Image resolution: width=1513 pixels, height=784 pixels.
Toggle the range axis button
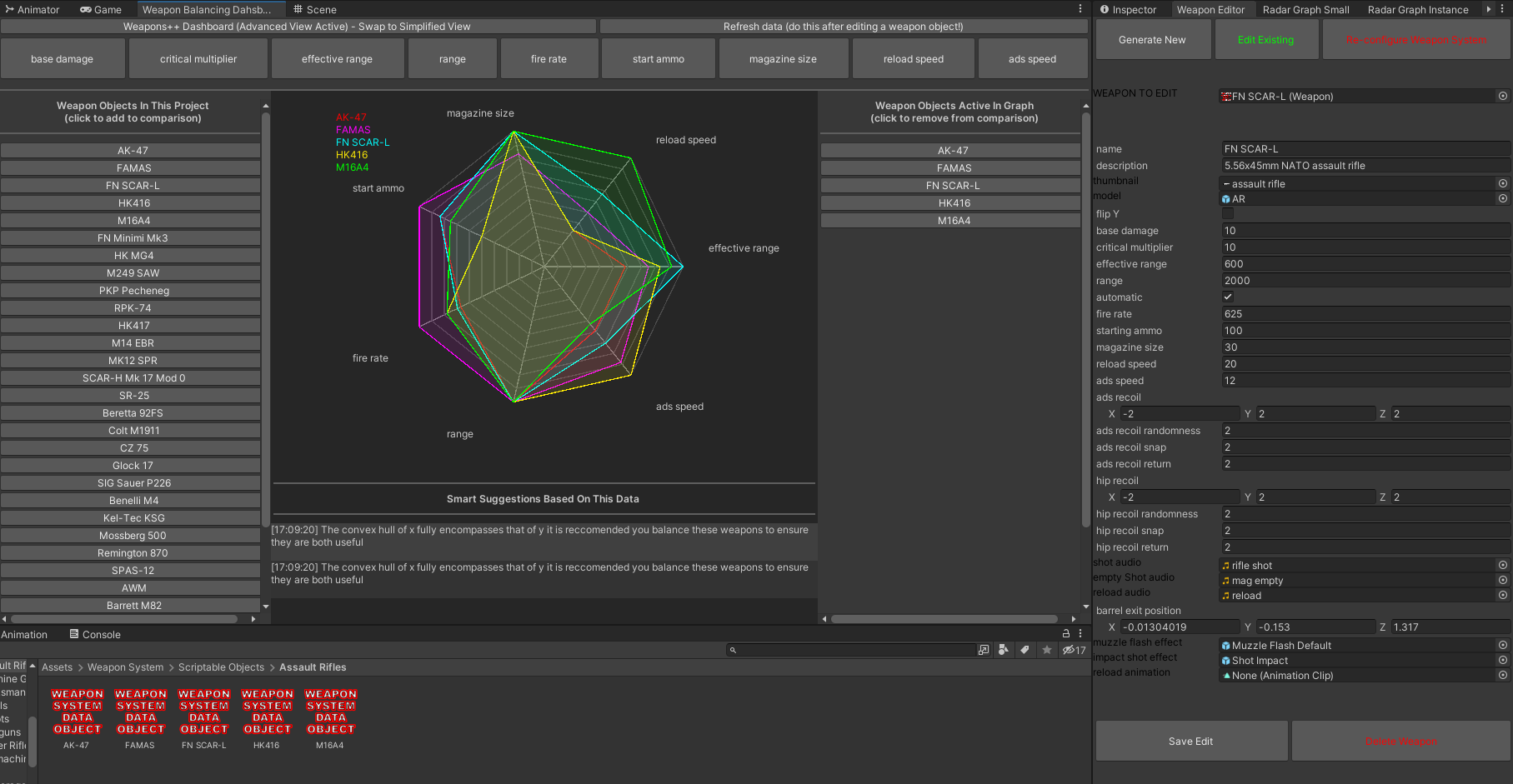coord(453,59)
